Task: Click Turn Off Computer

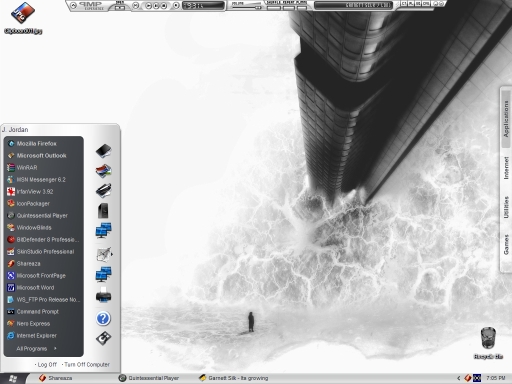Action: click(87, 364)
